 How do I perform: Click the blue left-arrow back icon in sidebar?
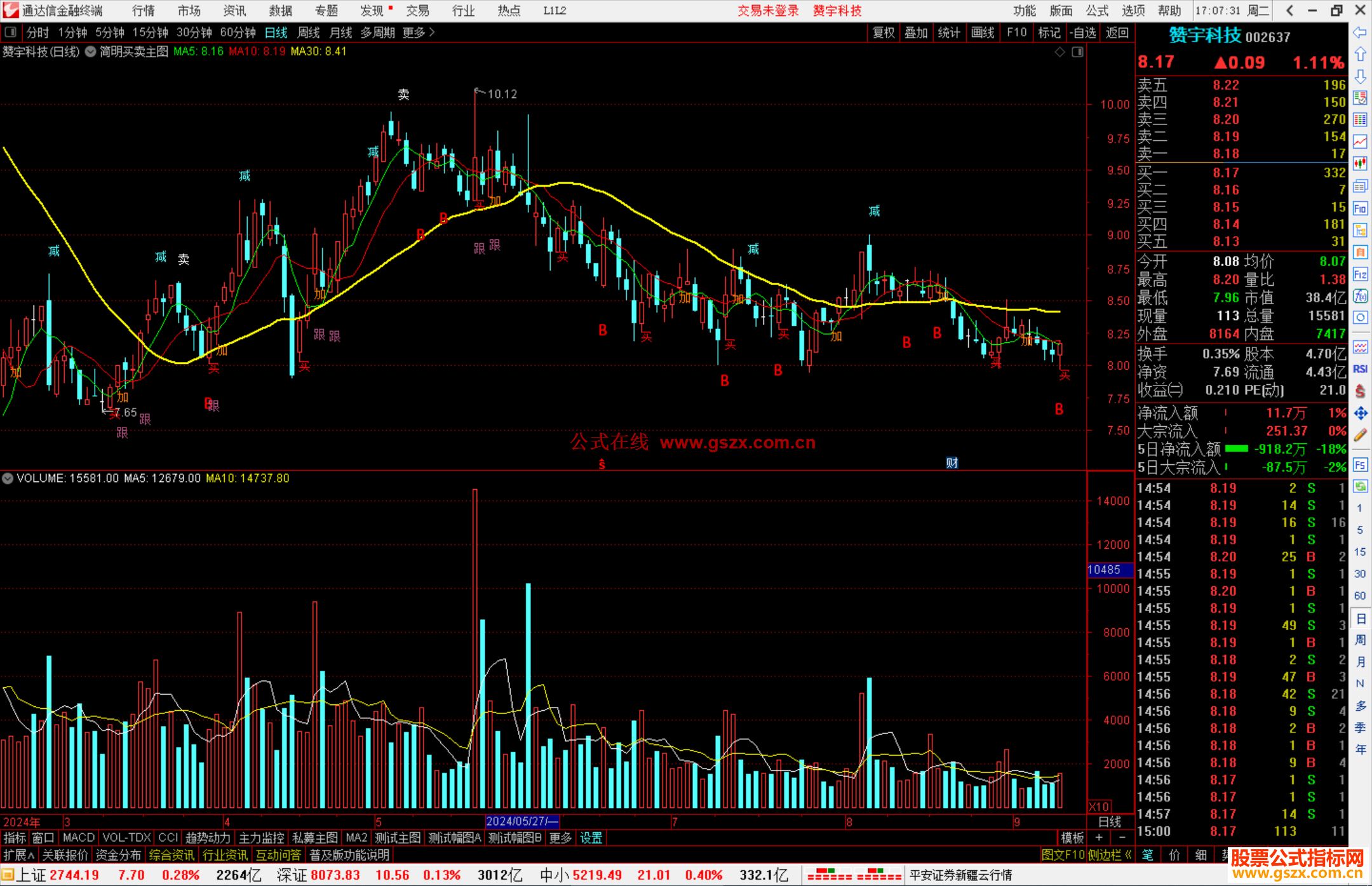tap(1360, 32)
